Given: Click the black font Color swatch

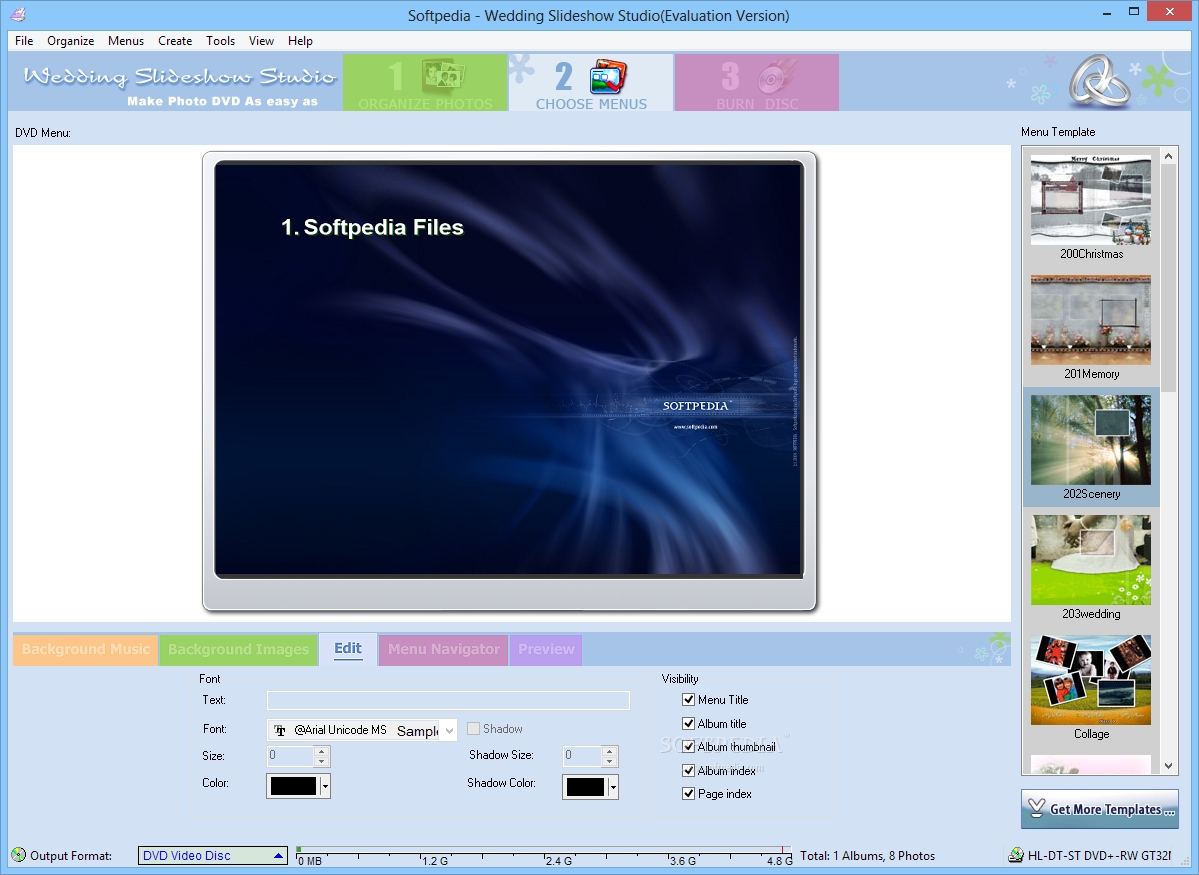Looking at the screenshot, I should 293,786.
